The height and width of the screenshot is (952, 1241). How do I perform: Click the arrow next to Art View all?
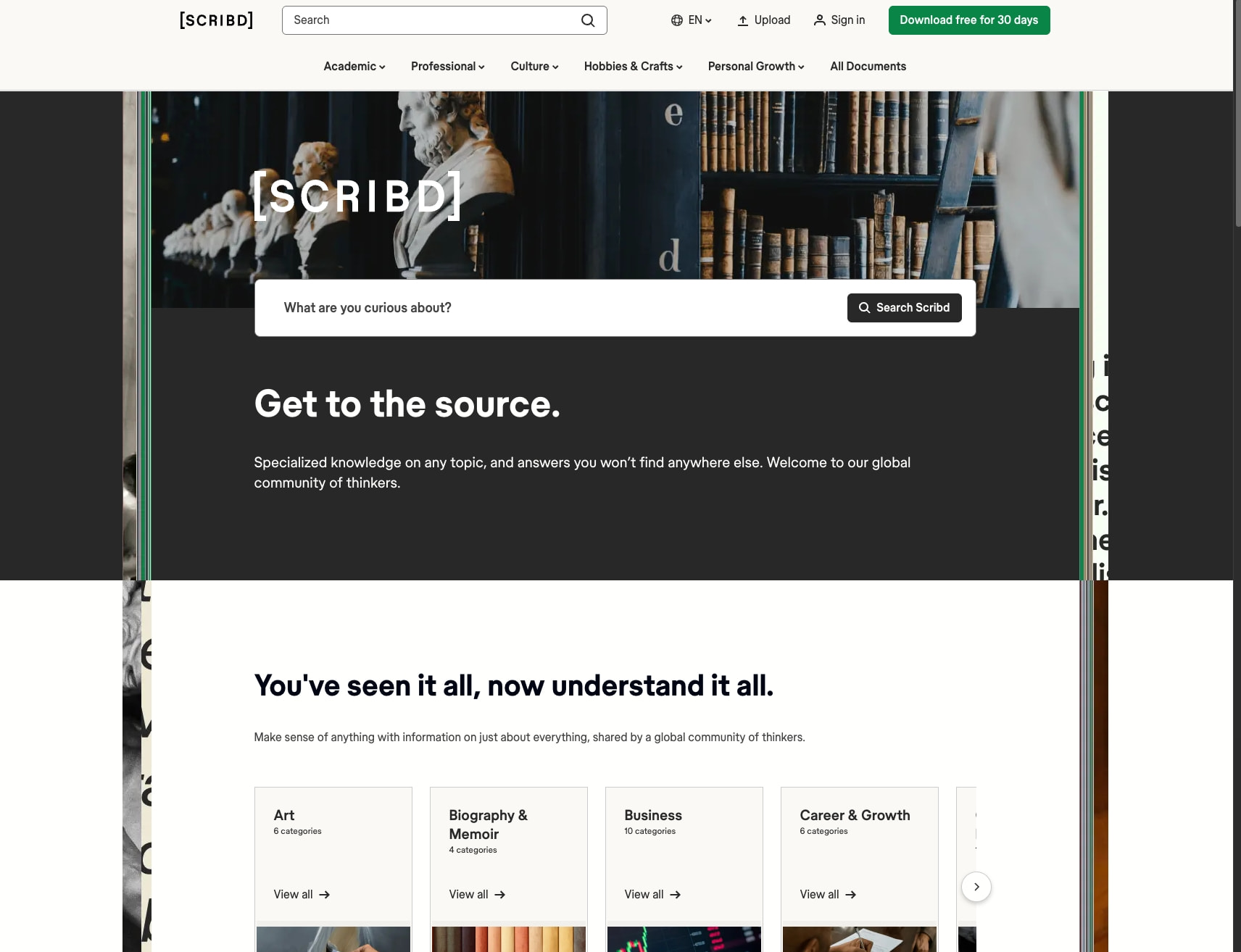coord(324,895)
